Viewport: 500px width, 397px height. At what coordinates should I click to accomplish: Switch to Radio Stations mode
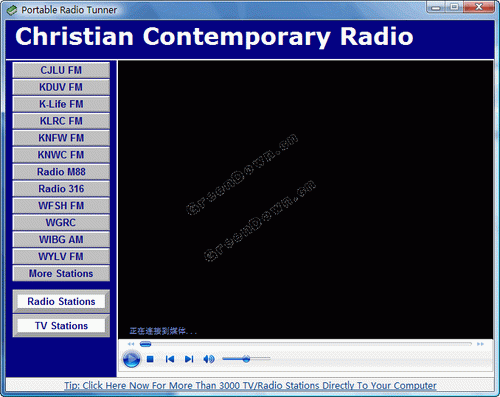tap(61, 302)
